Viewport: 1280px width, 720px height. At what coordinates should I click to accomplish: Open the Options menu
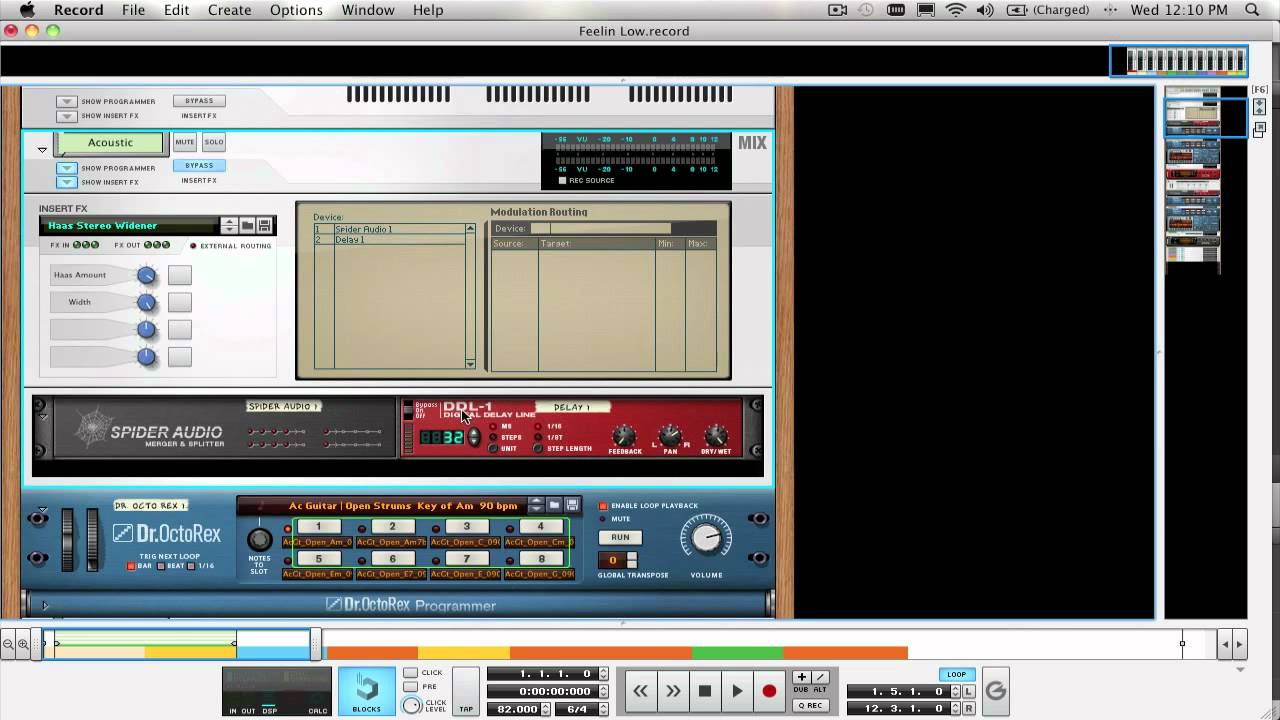point(296,10)
